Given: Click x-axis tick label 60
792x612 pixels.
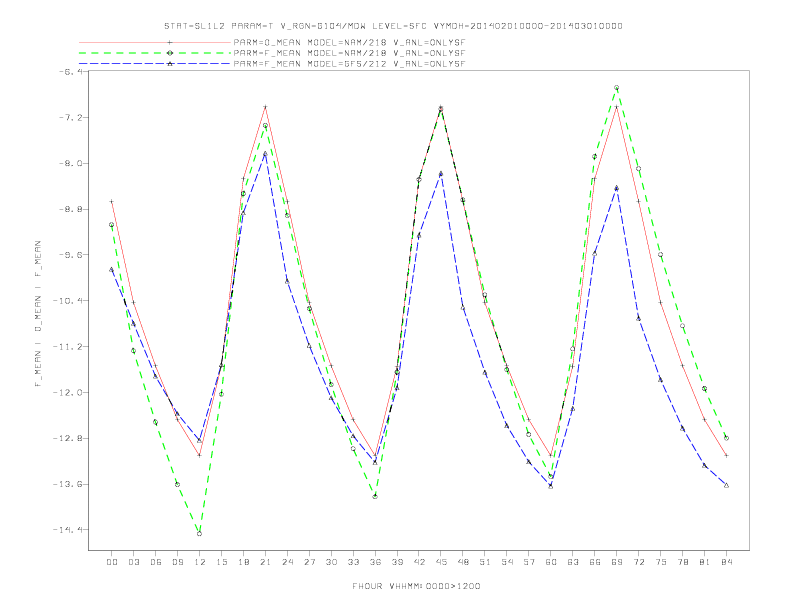Looking at the screenshot, I should click(551, 562).
